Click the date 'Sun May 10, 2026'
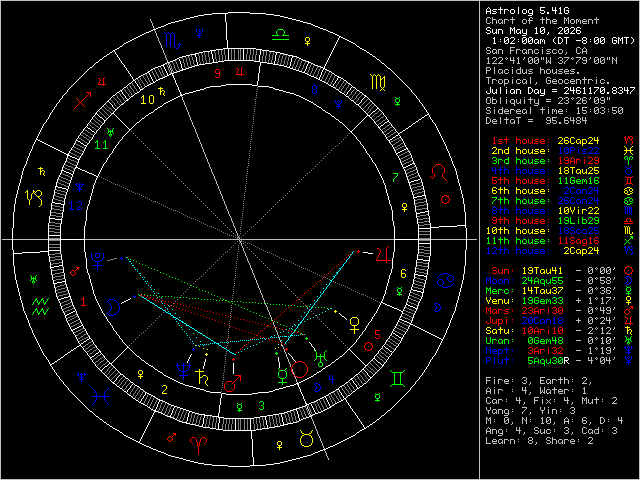Viewport: 640px width, 480px height. pos(533,31)
